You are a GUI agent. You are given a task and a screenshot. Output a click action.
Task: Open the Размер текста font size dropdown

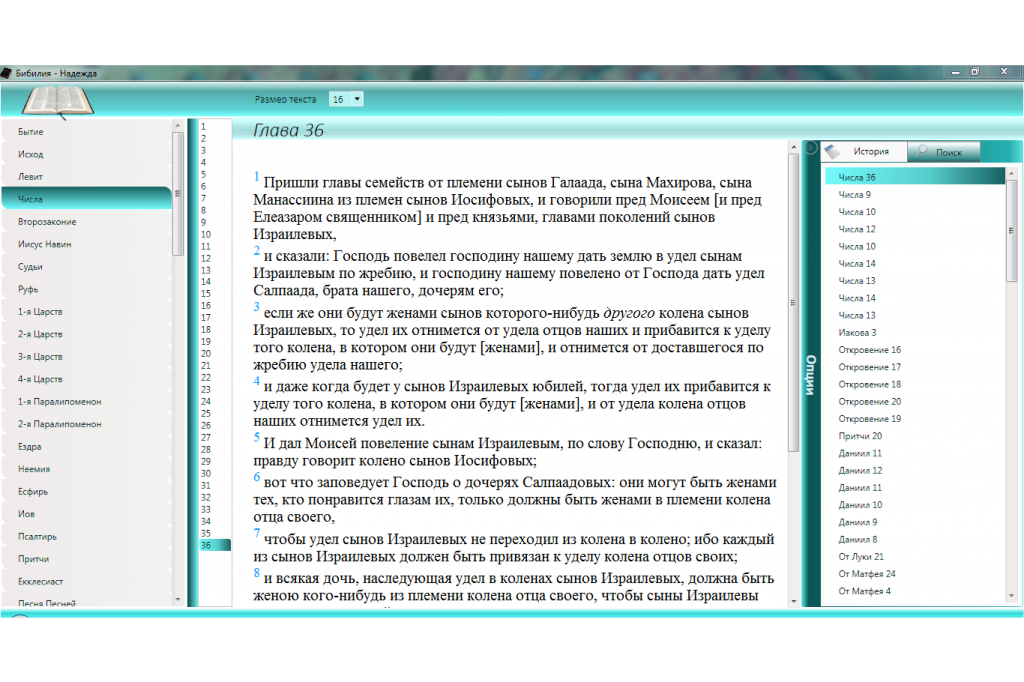(x=346, y=99)
